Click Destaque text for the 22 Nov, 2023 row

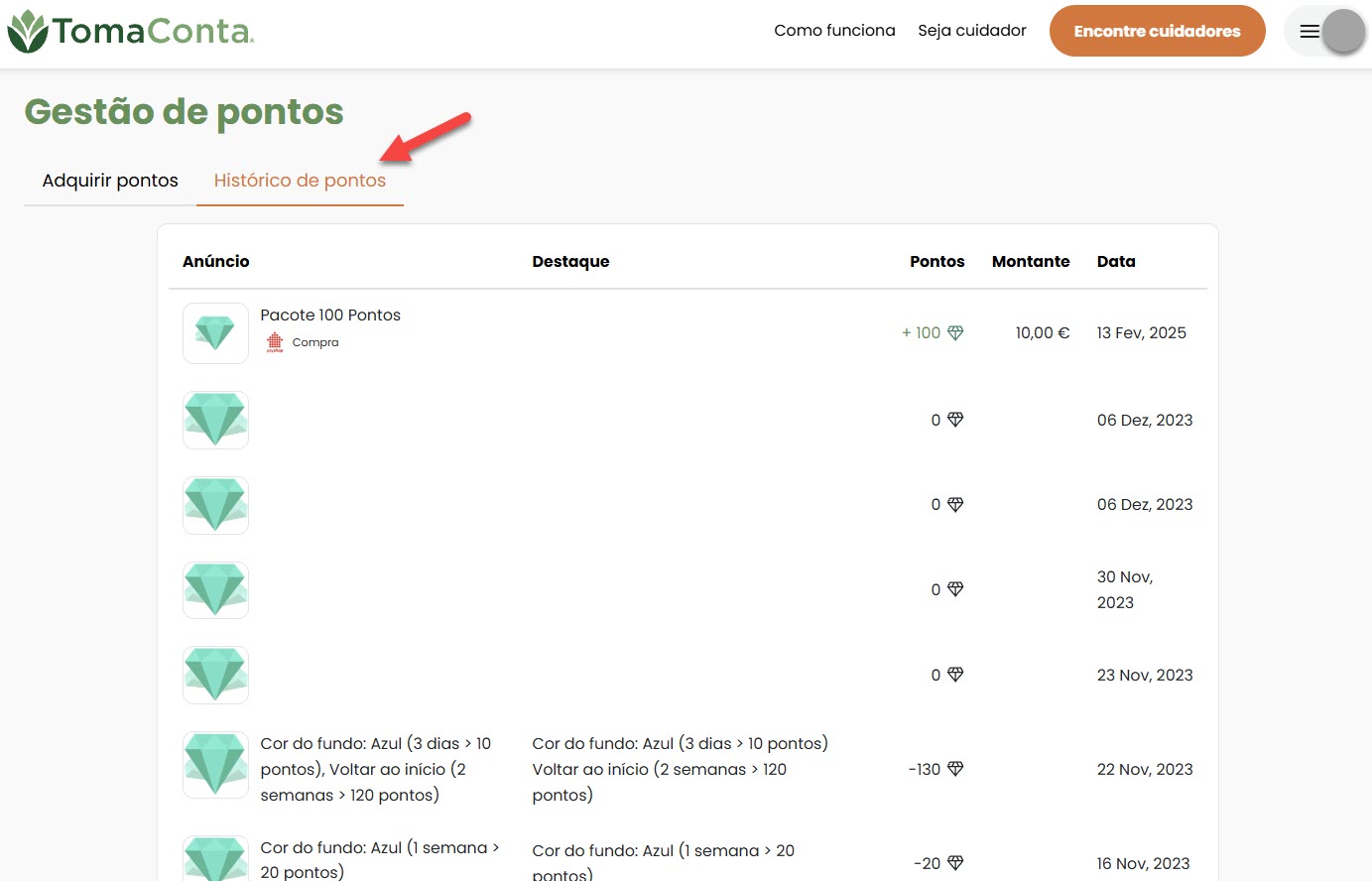pyautogui.click(x=680, y=769)
